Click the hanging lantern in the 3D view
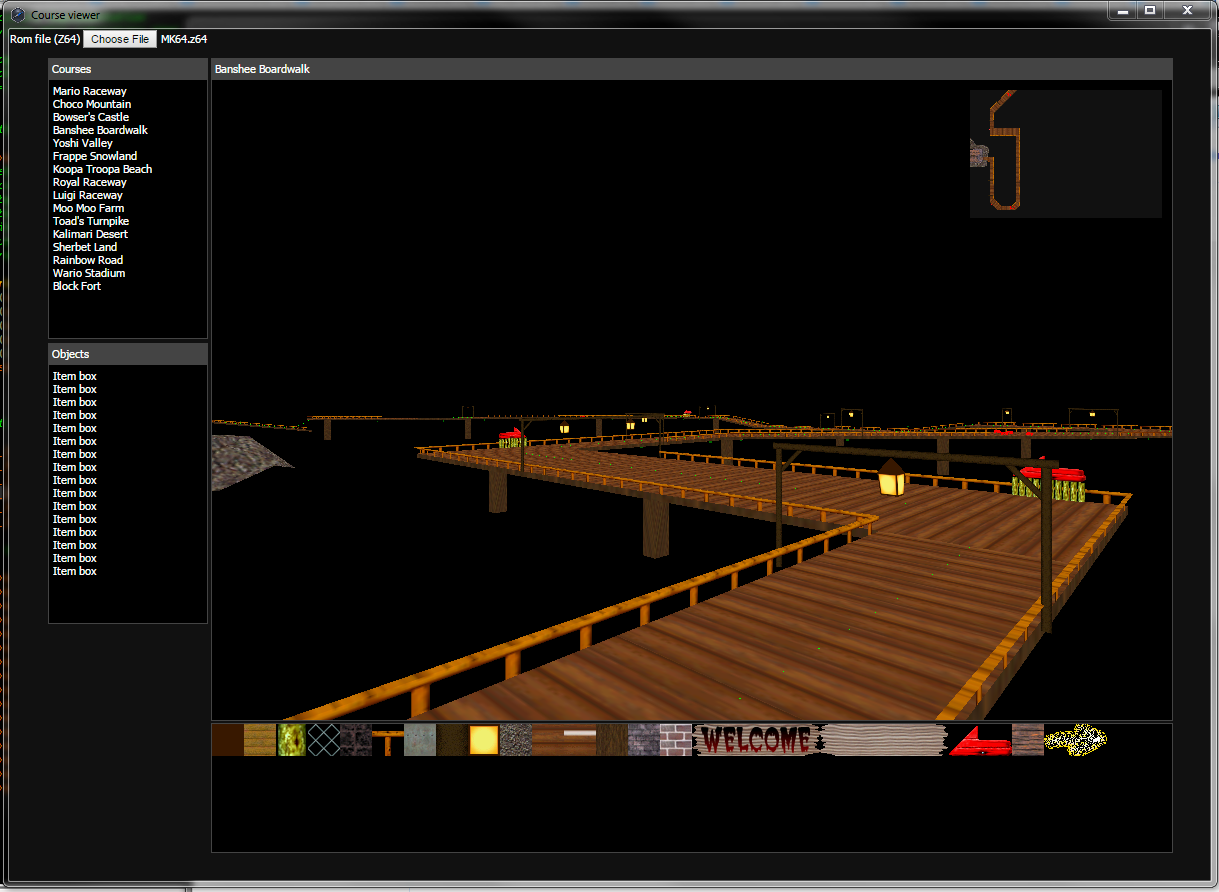Viewport: 1219px width, 892px height. (x=891, y=480)
